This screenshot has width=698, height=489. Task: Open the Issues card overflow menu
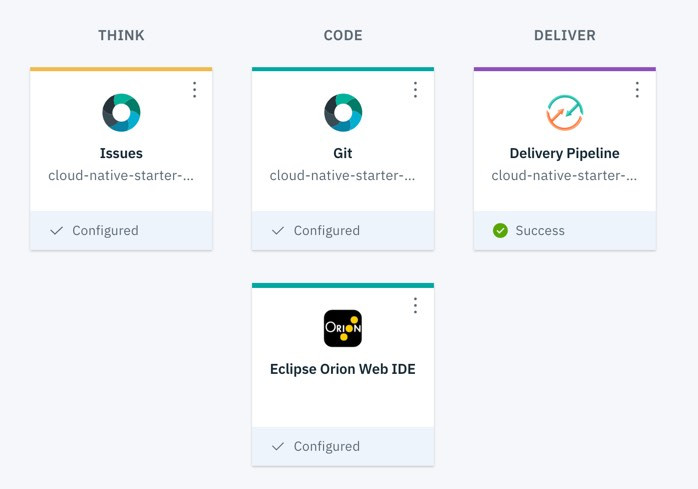coord(194,90)
